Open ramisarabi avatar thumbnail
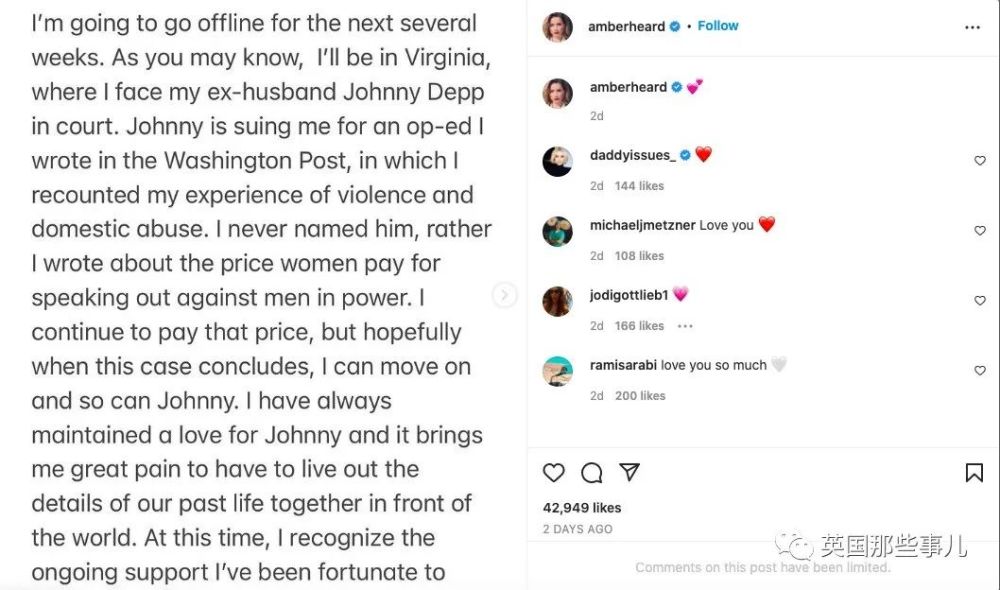Screen dimensions: 1000x590 click(557, 371)
